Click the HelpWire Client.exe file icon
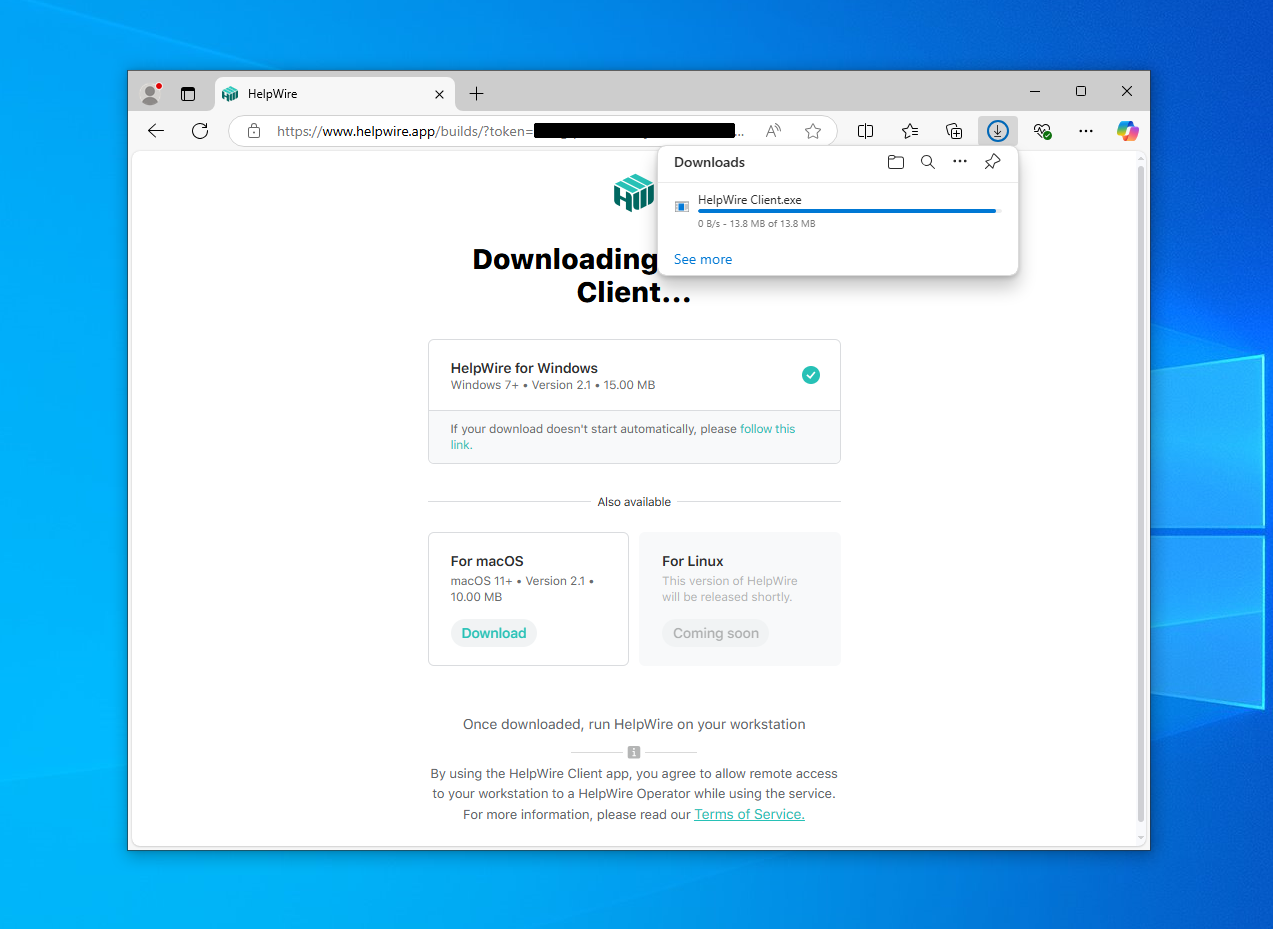The height and width of the screenshot is (929, 1273). coord(682,207)
